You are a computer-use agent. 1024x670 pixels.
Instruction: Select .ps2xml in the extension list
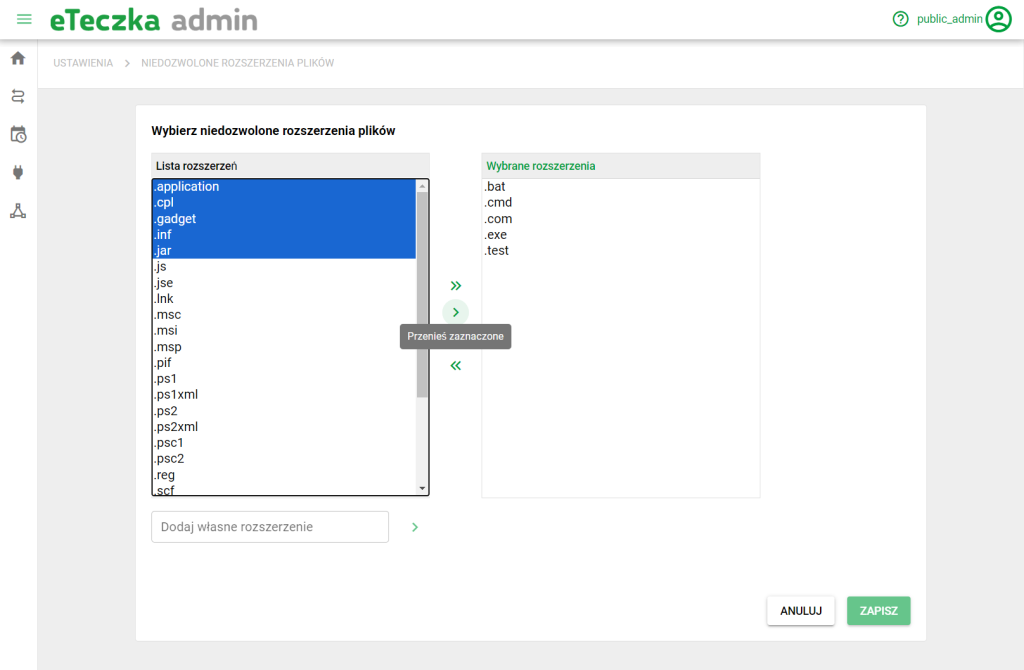click(x=284, y=426)
